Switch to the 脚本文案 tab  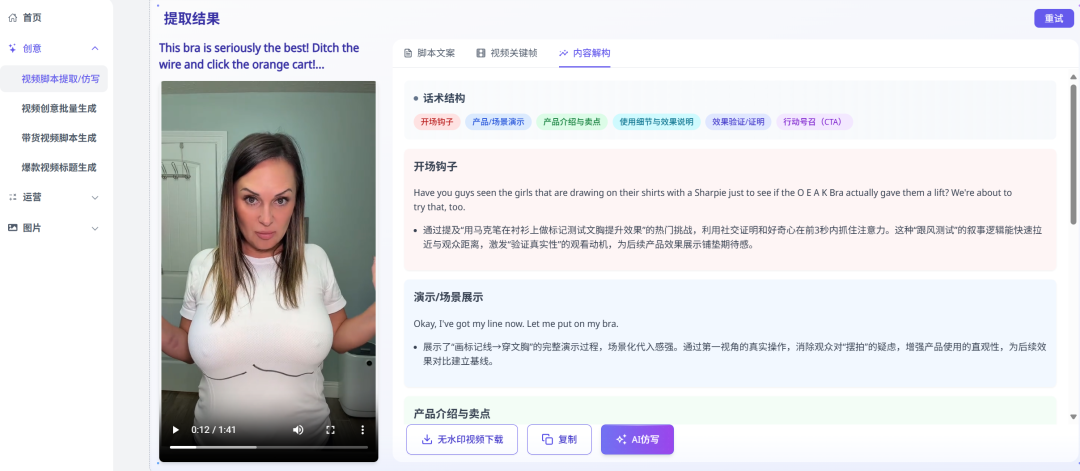(x=429, y=53)
